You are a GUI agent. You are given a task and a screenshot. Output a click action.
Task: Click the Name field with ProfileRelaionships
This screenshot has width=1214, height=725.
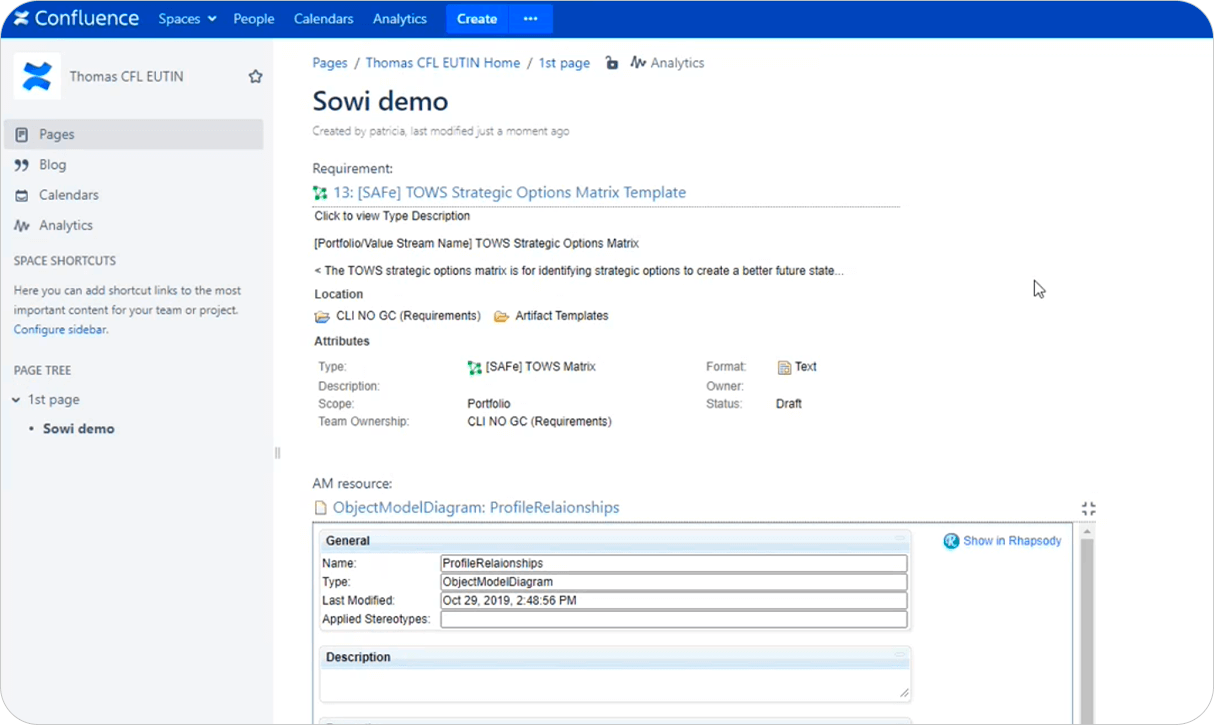674,563
